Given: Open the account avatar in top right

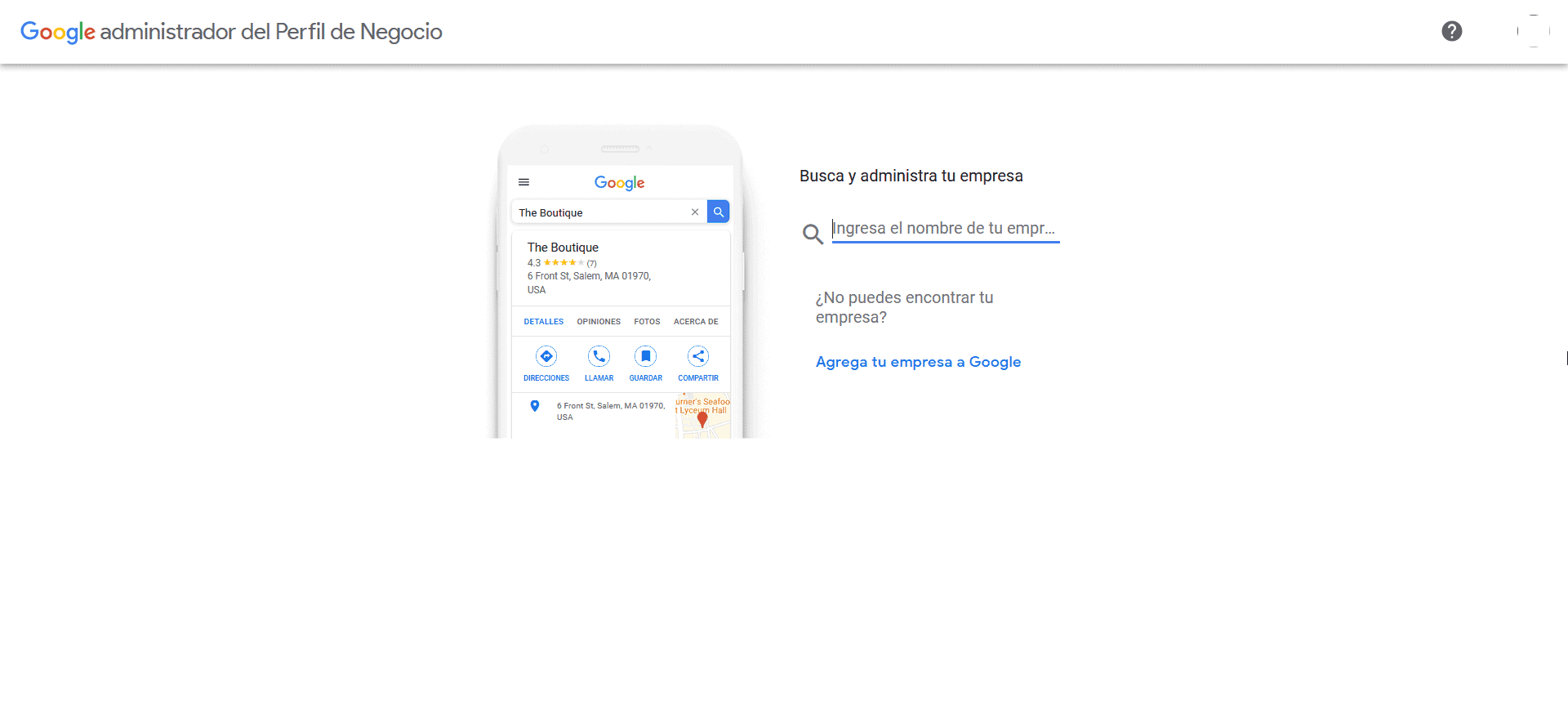Looking at the screenshot, I should [1533, 31].
